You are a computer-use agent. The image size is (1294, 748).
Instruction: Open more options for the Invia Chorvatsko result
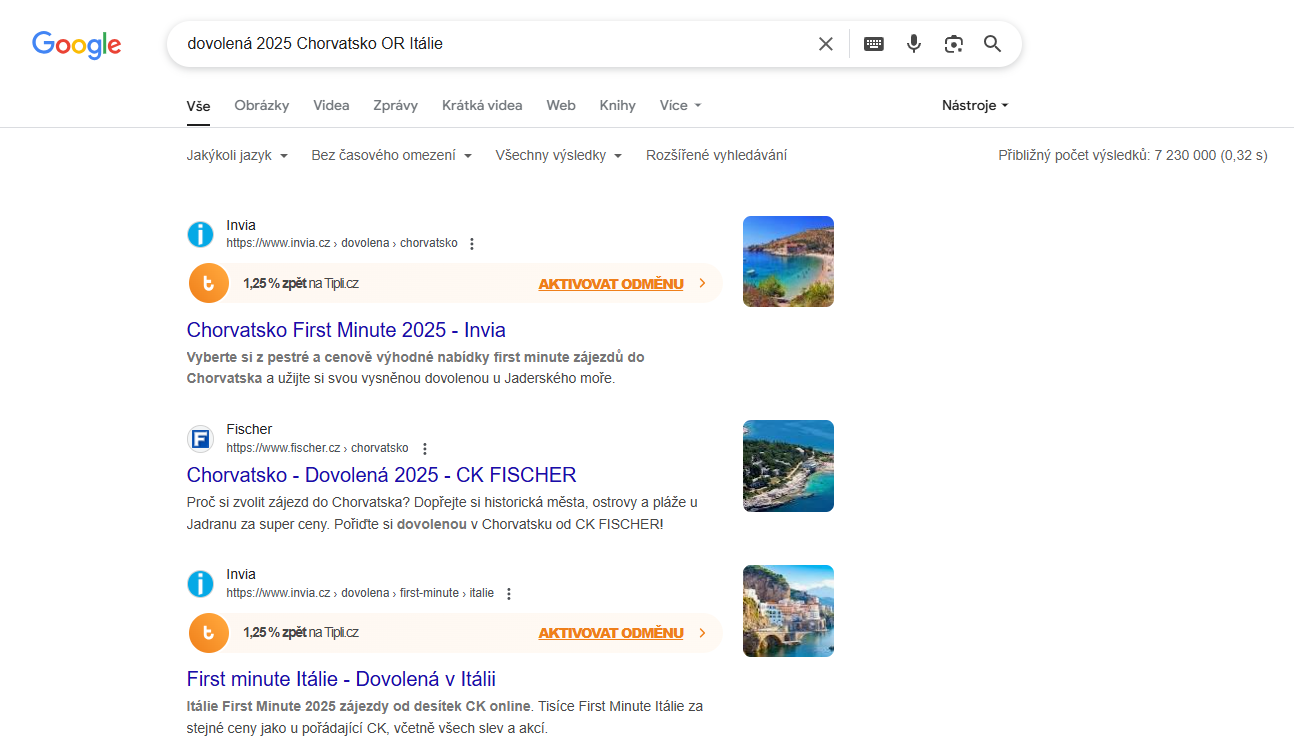pyautogui.click(x=472, y=244)
